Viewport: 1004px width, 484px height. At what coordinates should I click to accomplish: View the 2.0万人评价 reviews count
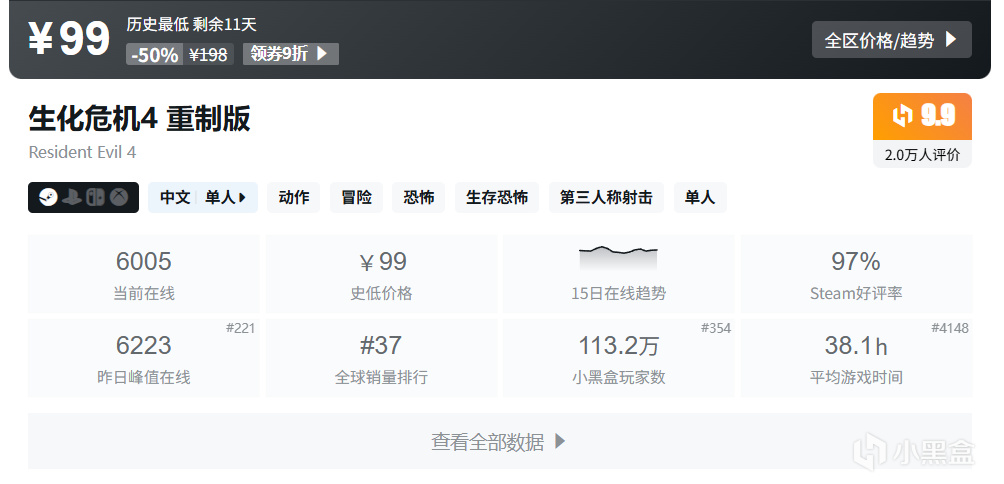tap(922, 154)
